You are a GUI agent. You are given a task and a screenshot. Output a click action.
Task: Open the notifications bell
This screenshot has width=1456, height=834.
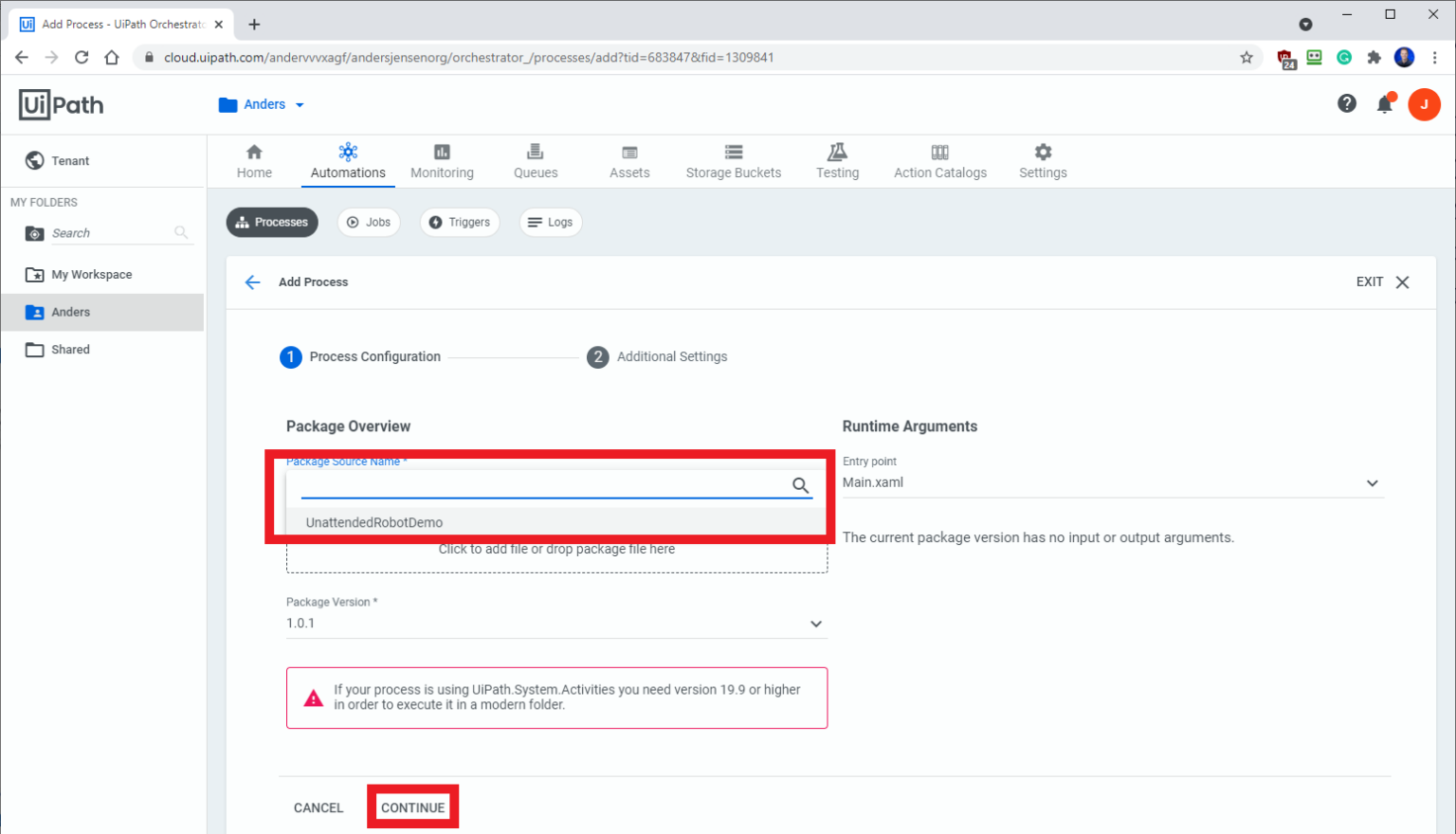1385,104
